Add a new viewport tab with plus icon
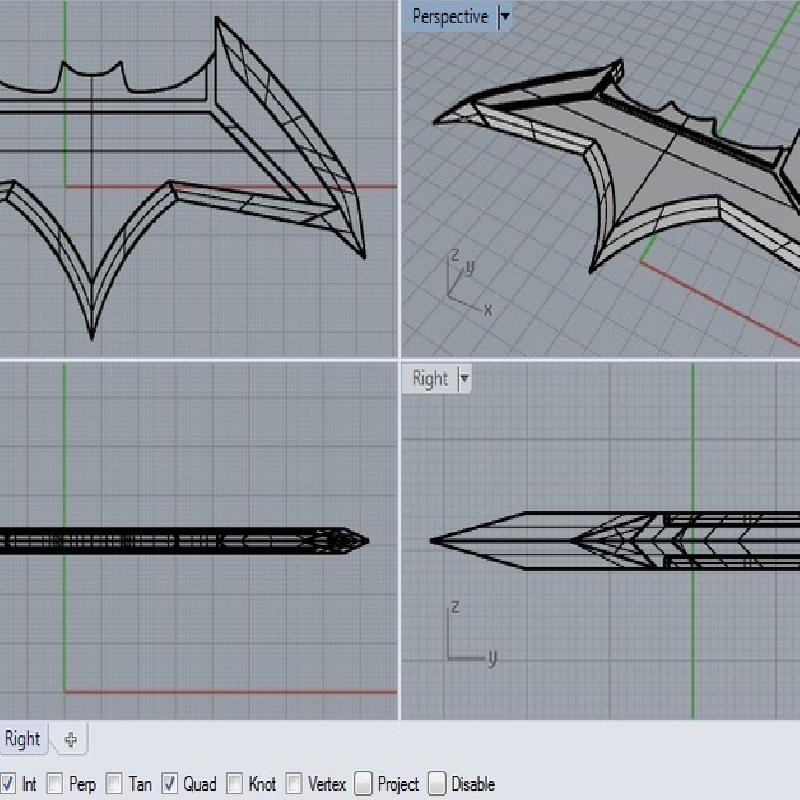Image resolution: width=800 pixels, height=800 pixels. click(70, 739)
